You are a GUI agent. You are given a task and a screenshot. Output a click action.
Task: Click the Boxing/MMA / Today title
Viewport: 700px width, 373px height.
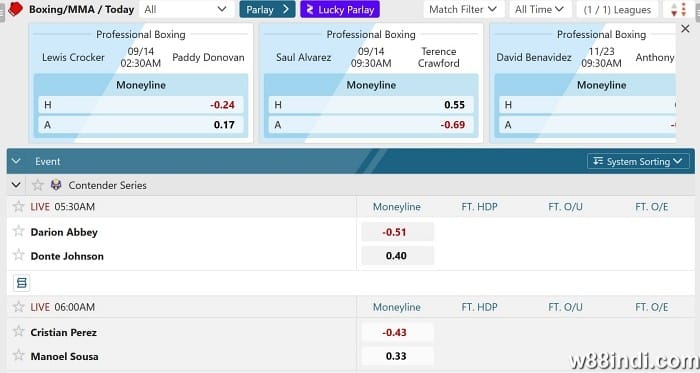[81, 9]
